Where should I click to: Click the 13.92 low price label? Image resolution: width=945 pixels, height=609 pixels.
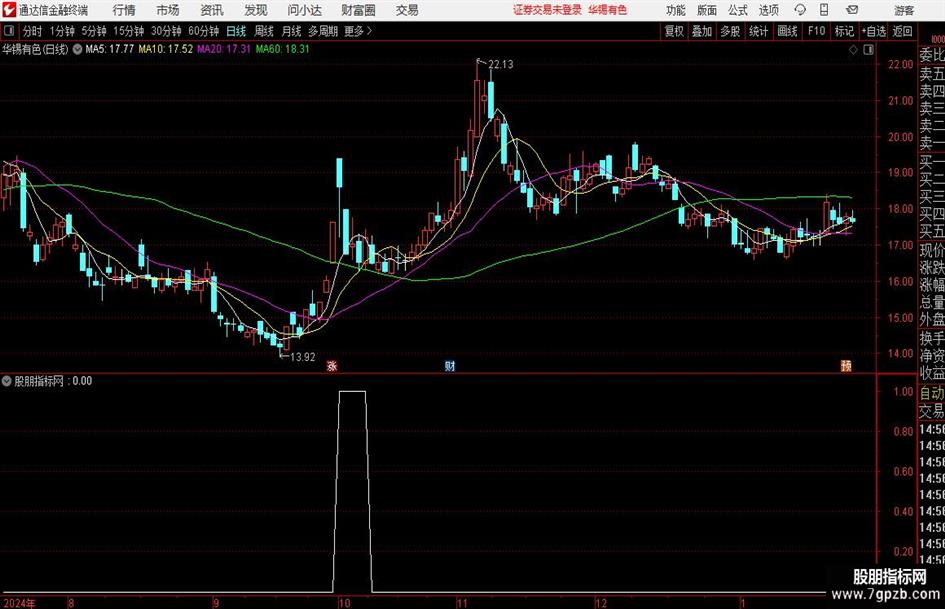point(303,357)
